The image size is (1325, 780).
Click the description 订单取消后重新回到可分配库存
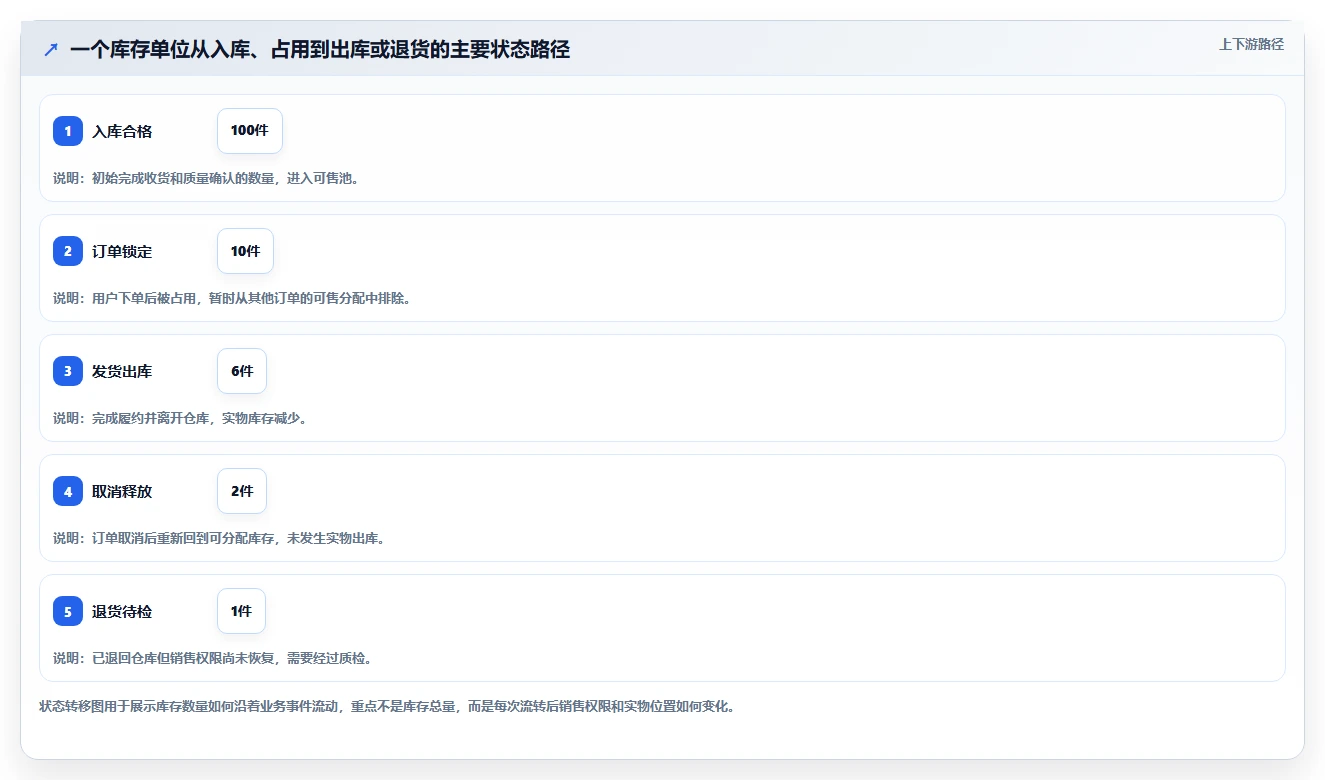(184, 538)
